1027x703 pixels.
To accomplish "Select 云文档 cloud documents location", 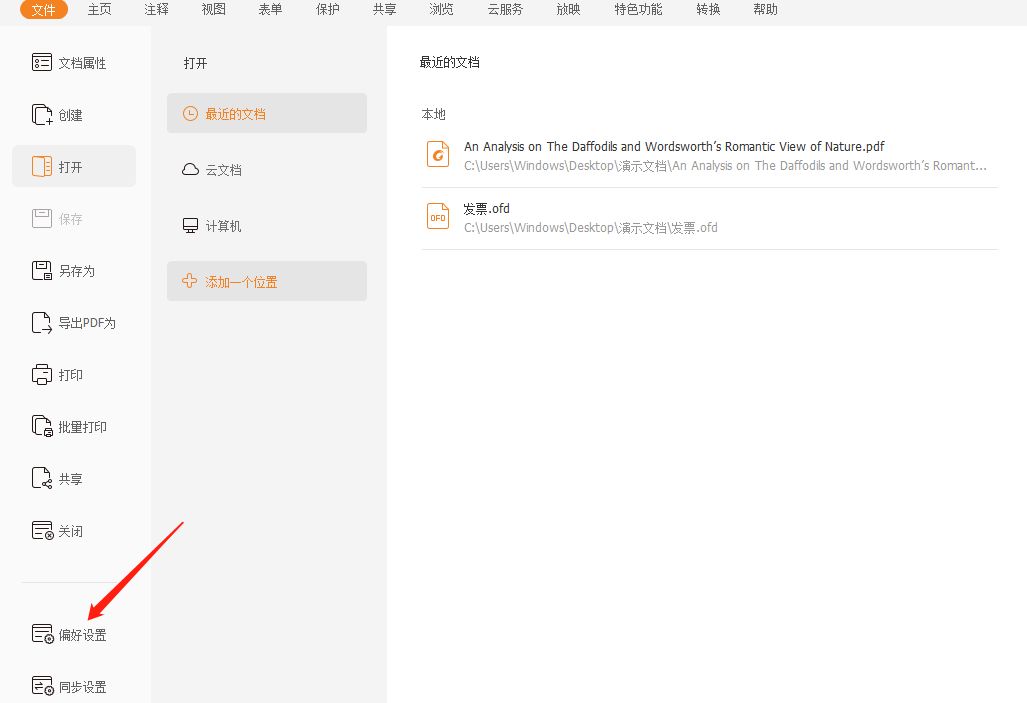I will [223, 170].
